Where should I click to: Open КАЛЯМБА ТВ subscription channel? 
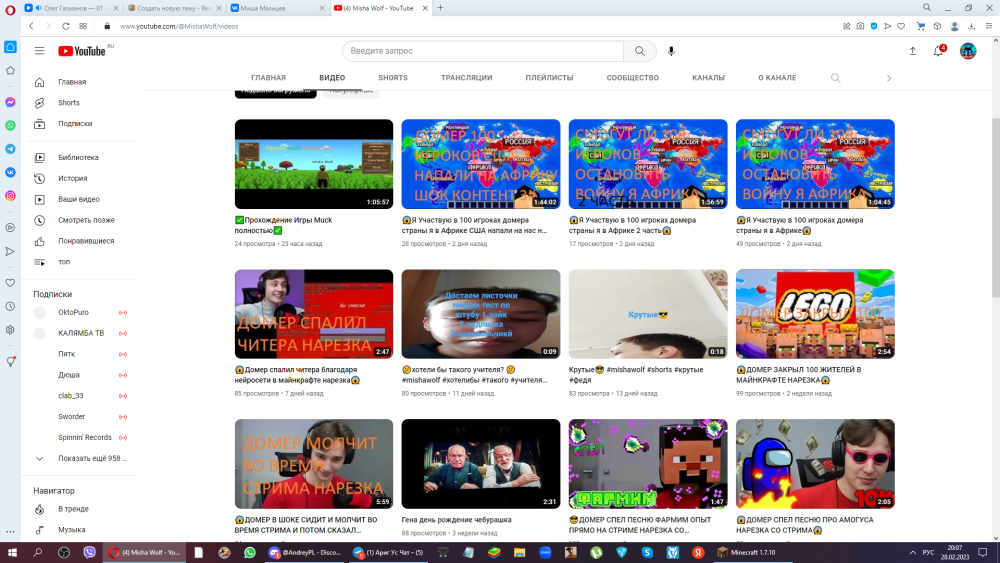coord(80,333)
